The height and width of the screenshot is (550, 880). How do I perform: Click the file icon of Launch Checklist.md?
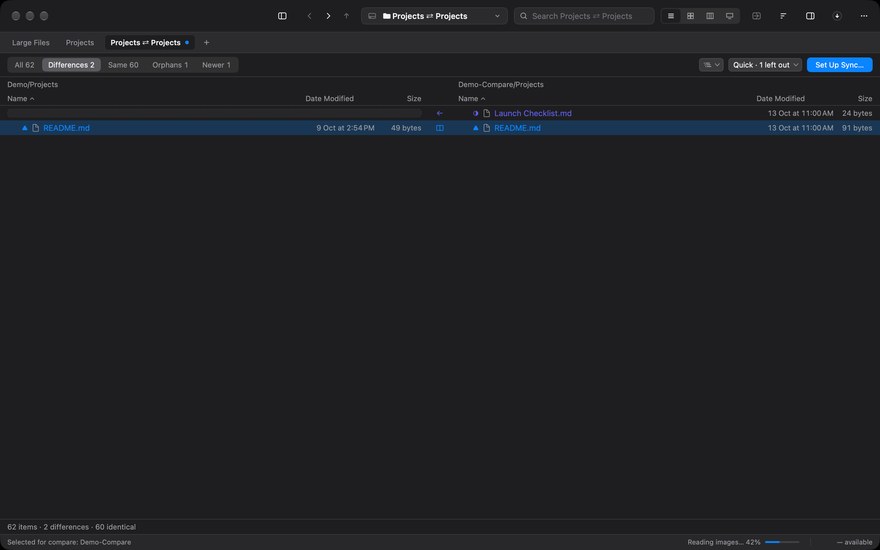click(x=487, y=113)
